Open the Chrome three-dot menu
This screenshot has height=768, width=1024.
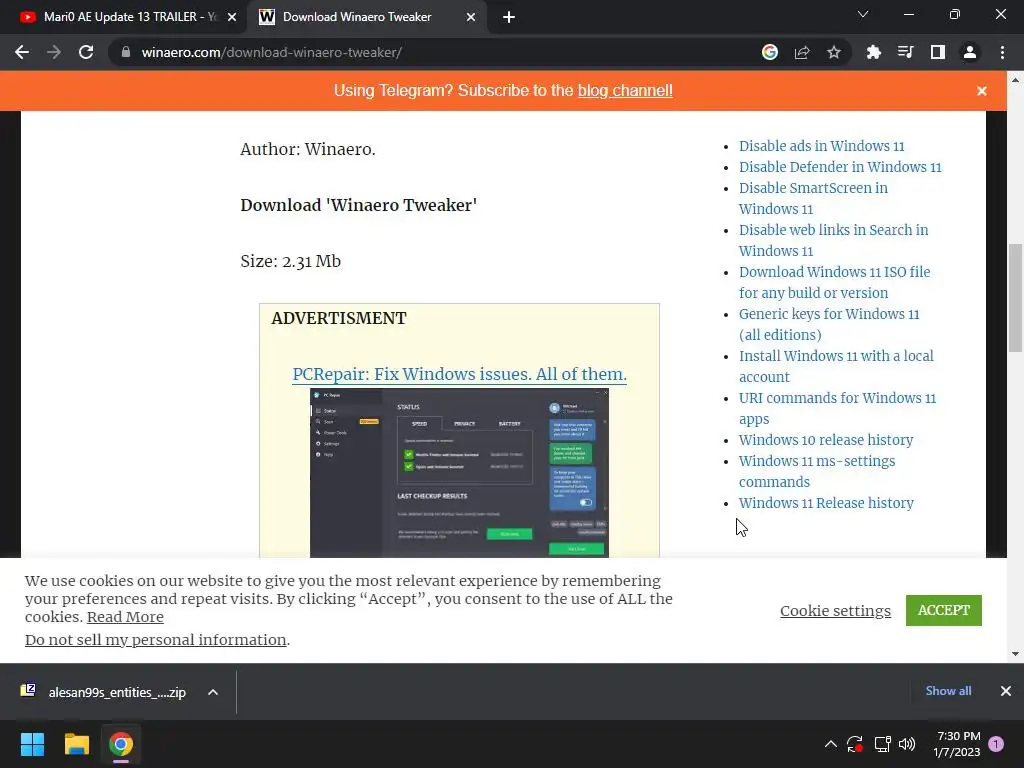1002,52
